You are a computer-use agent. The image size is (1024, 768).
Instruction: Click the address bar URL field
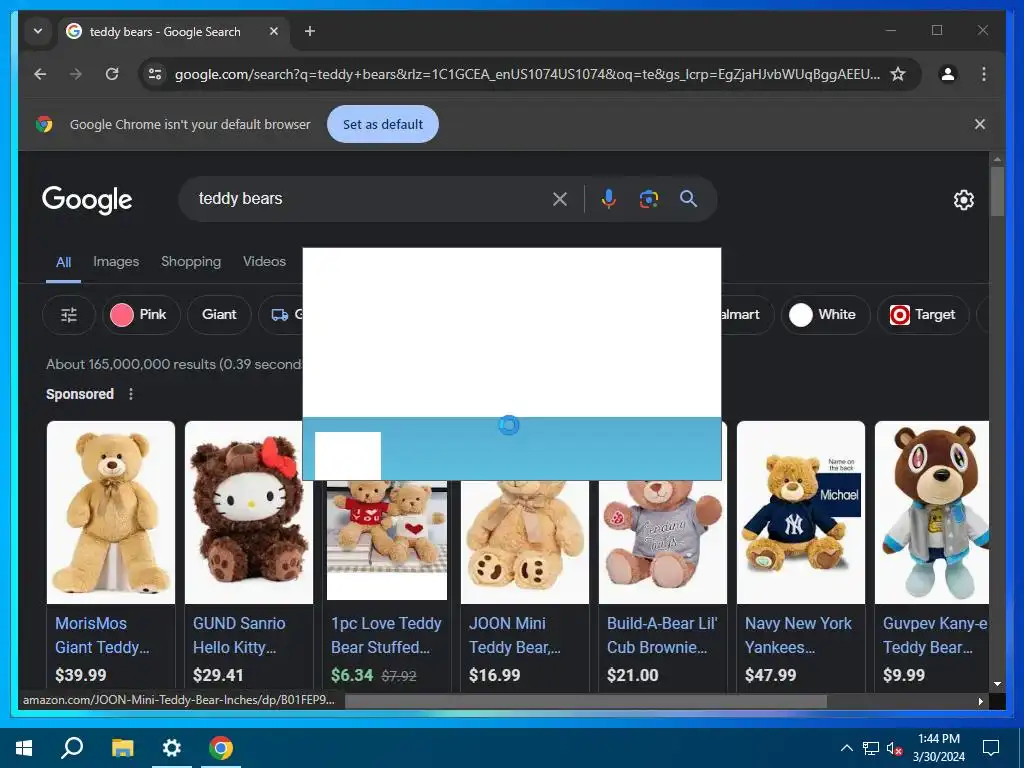tap(526, 74)
